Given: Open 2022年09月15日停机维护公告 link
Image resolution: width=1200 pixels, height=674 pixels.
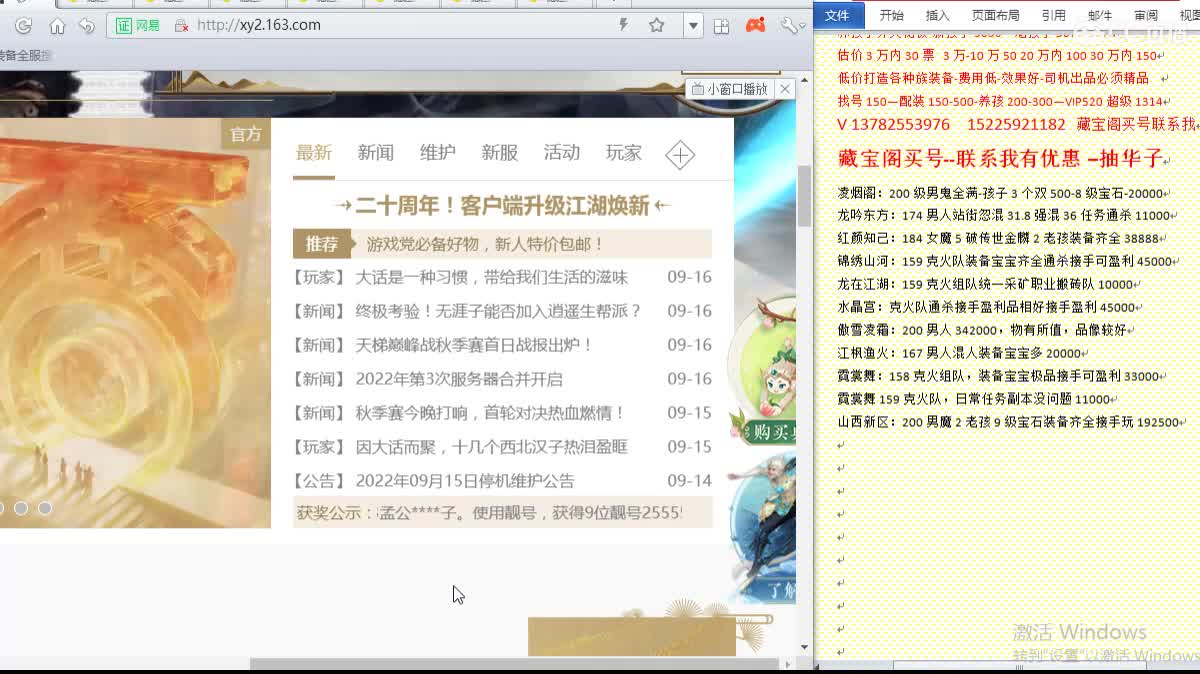Looking at the screenshot, I should [465, 481].
